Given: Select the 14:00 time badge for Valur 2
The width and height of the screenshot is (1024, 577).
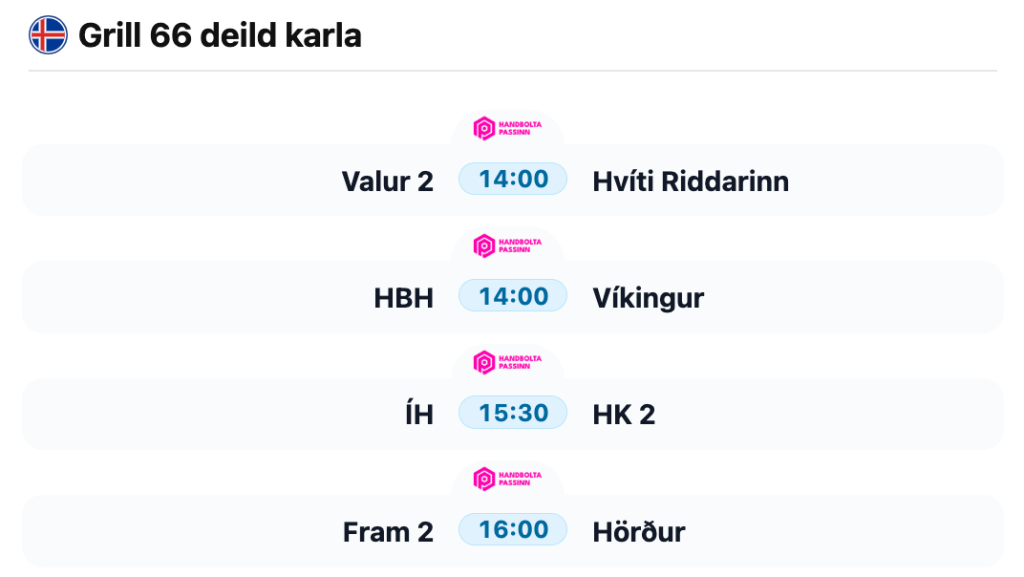Looking at the screenshot, I should (x=513, y=179).
